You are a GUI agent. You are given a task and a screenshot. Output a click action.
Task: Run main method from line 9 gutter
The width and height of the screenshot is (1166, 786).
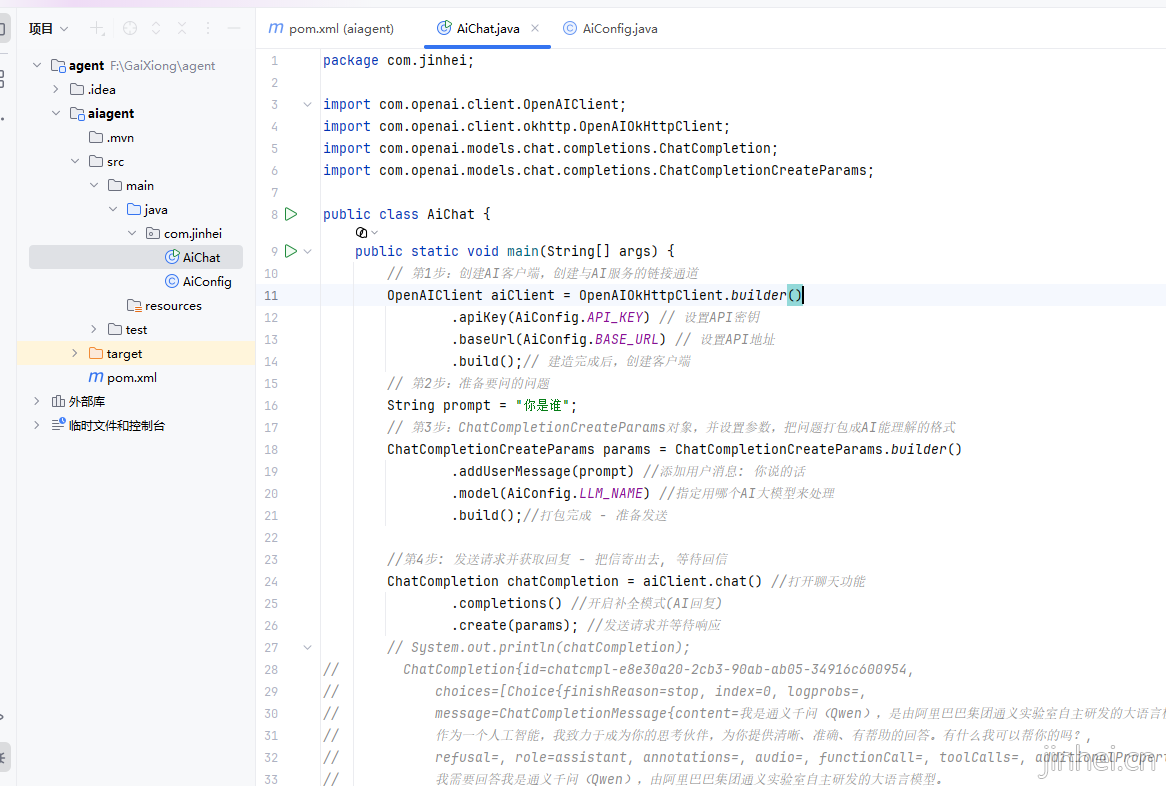coord(292,251)
